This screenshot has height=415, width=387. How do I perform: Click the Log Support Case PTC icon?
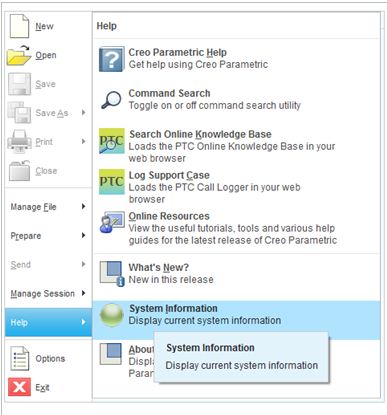(112, 182)
